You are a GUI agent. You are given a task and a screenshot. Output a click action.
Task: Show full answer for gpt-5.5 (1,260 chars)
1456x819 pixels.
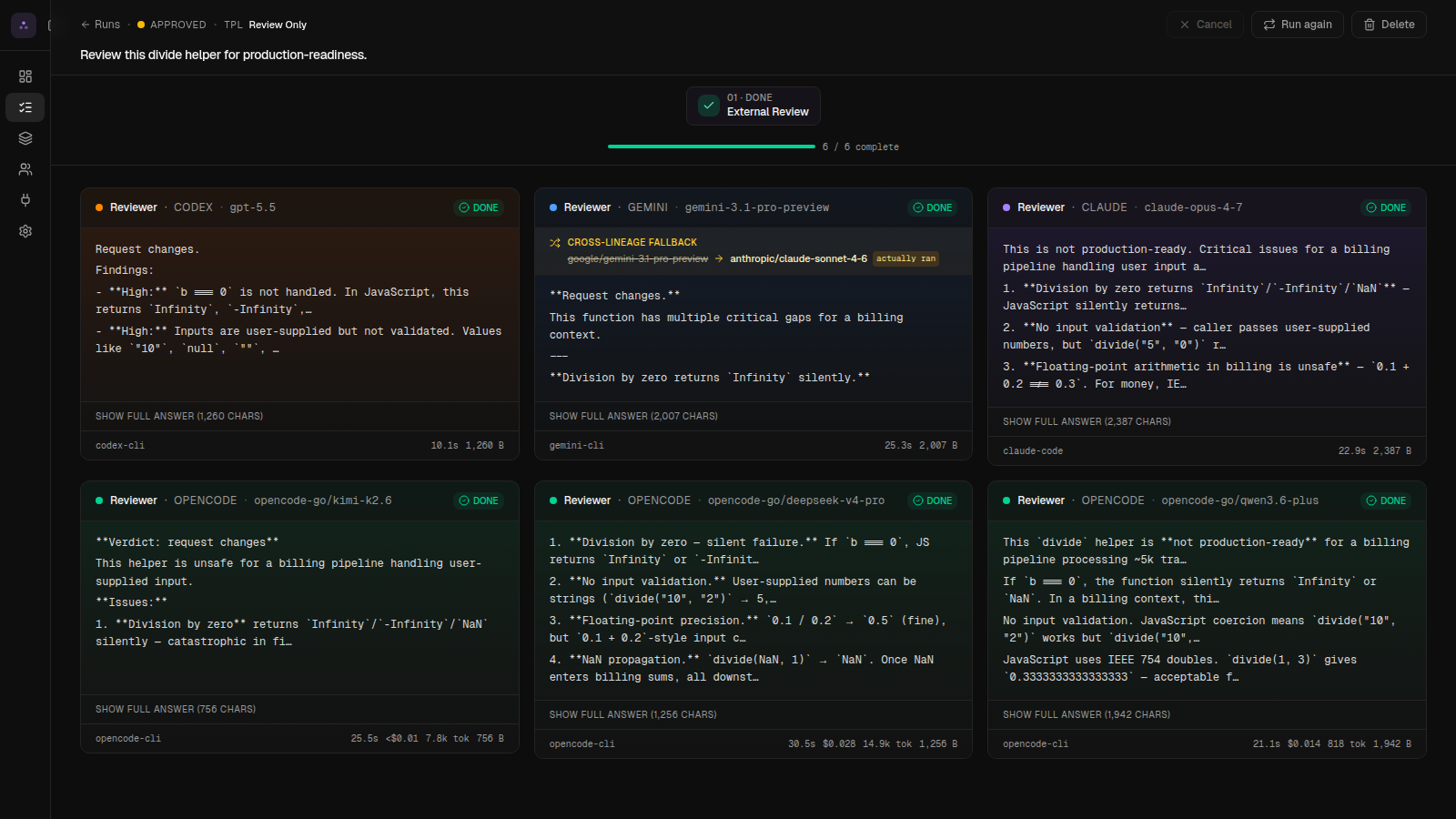pos(179,416)
